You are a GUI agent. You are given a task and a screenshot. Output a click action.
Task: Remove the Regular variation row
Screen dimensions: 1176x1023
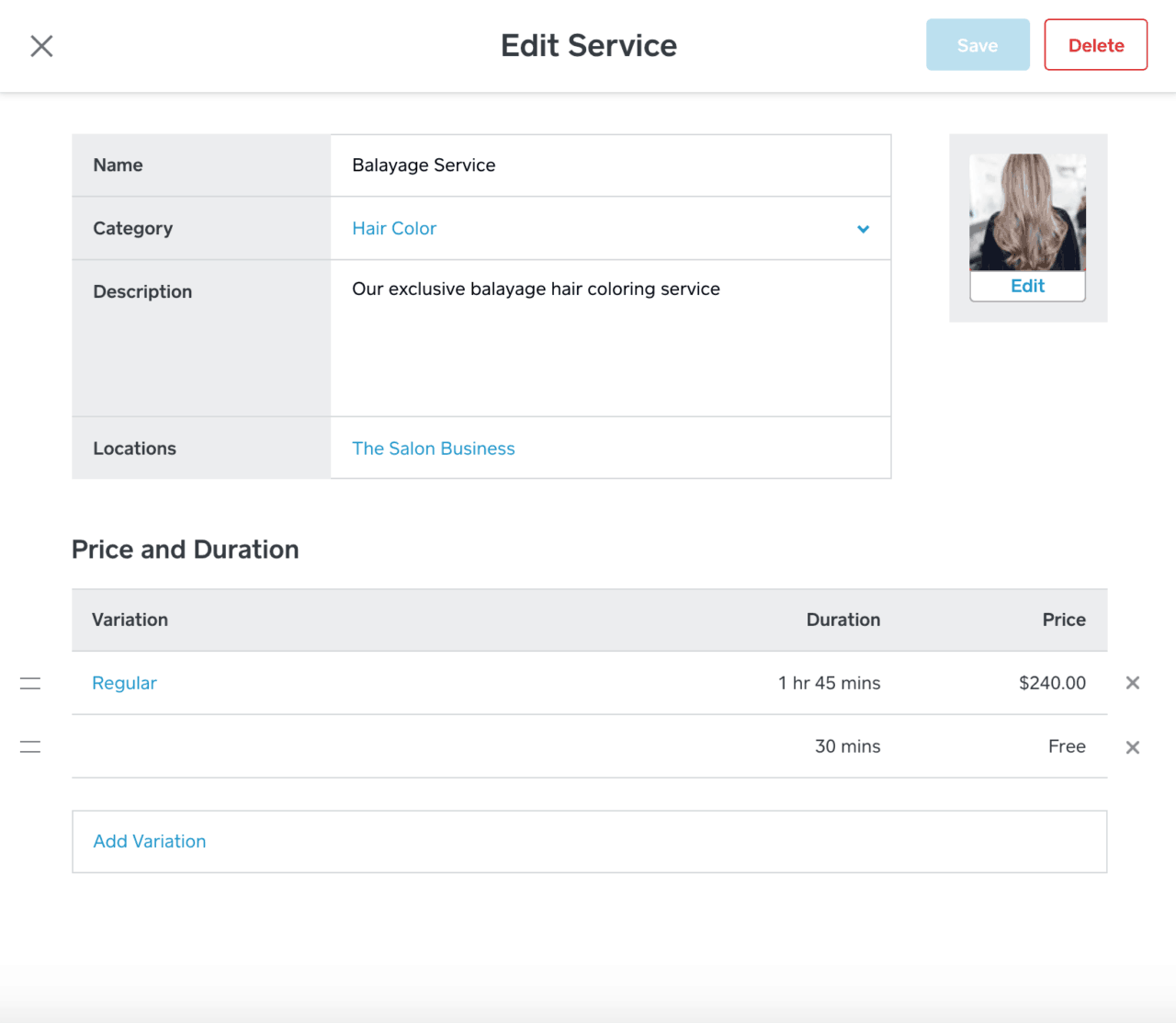tap(1132, 683)
